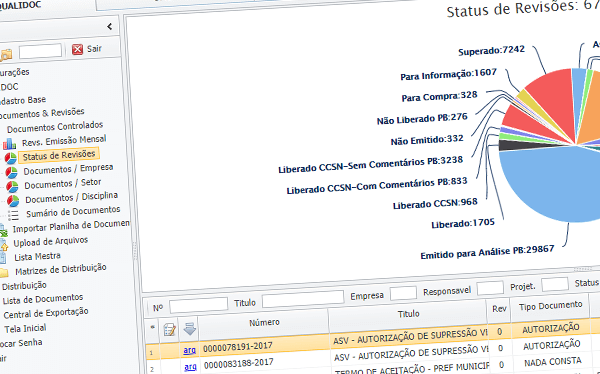This screenshot has width=600, height=374.
Task: Click the Documentos / Setor pie icon
Action: (x=12, y=186)
